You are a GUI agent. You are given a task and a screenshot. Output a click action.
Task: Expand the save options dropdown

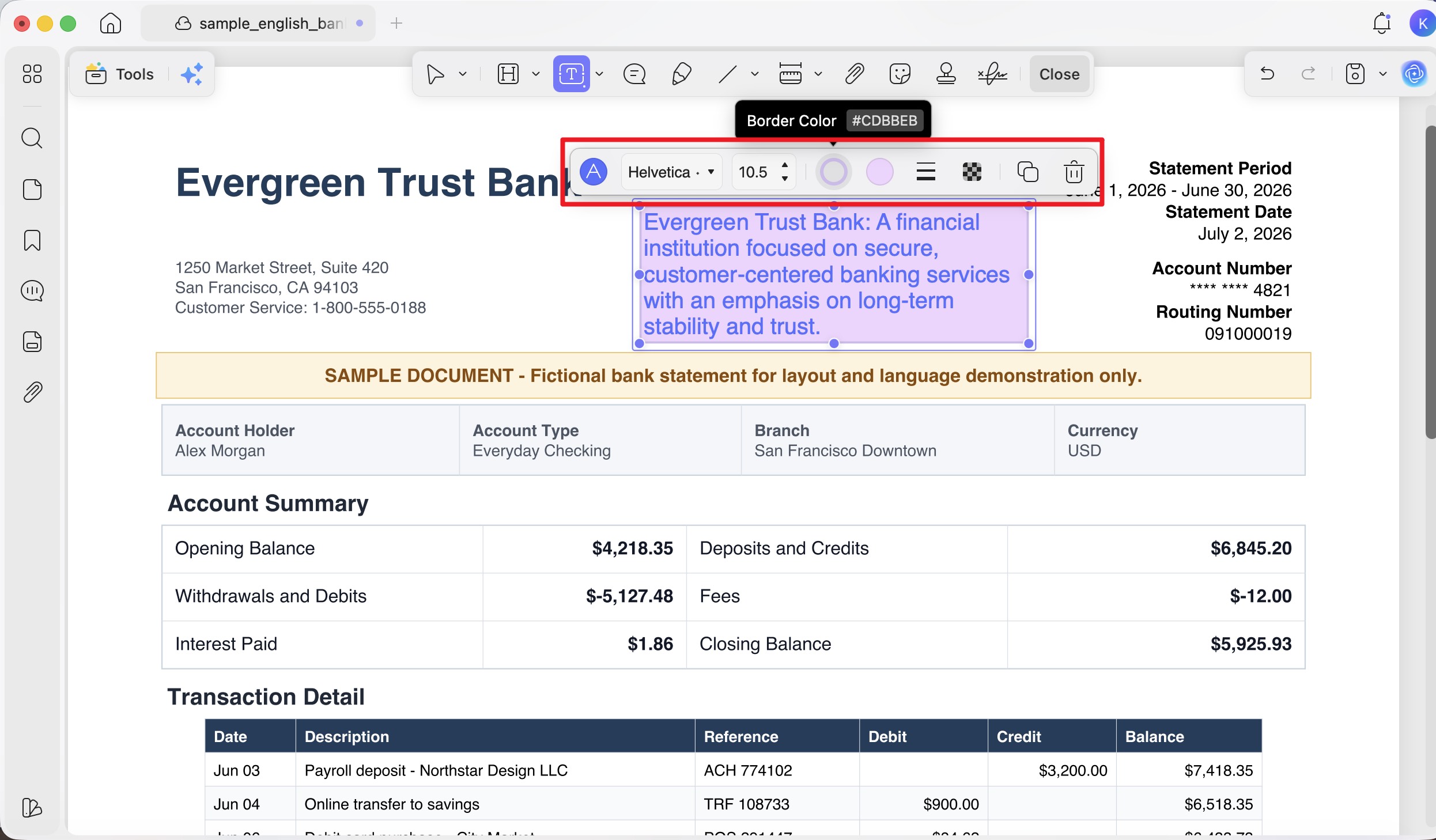(x=1382, y=74)
